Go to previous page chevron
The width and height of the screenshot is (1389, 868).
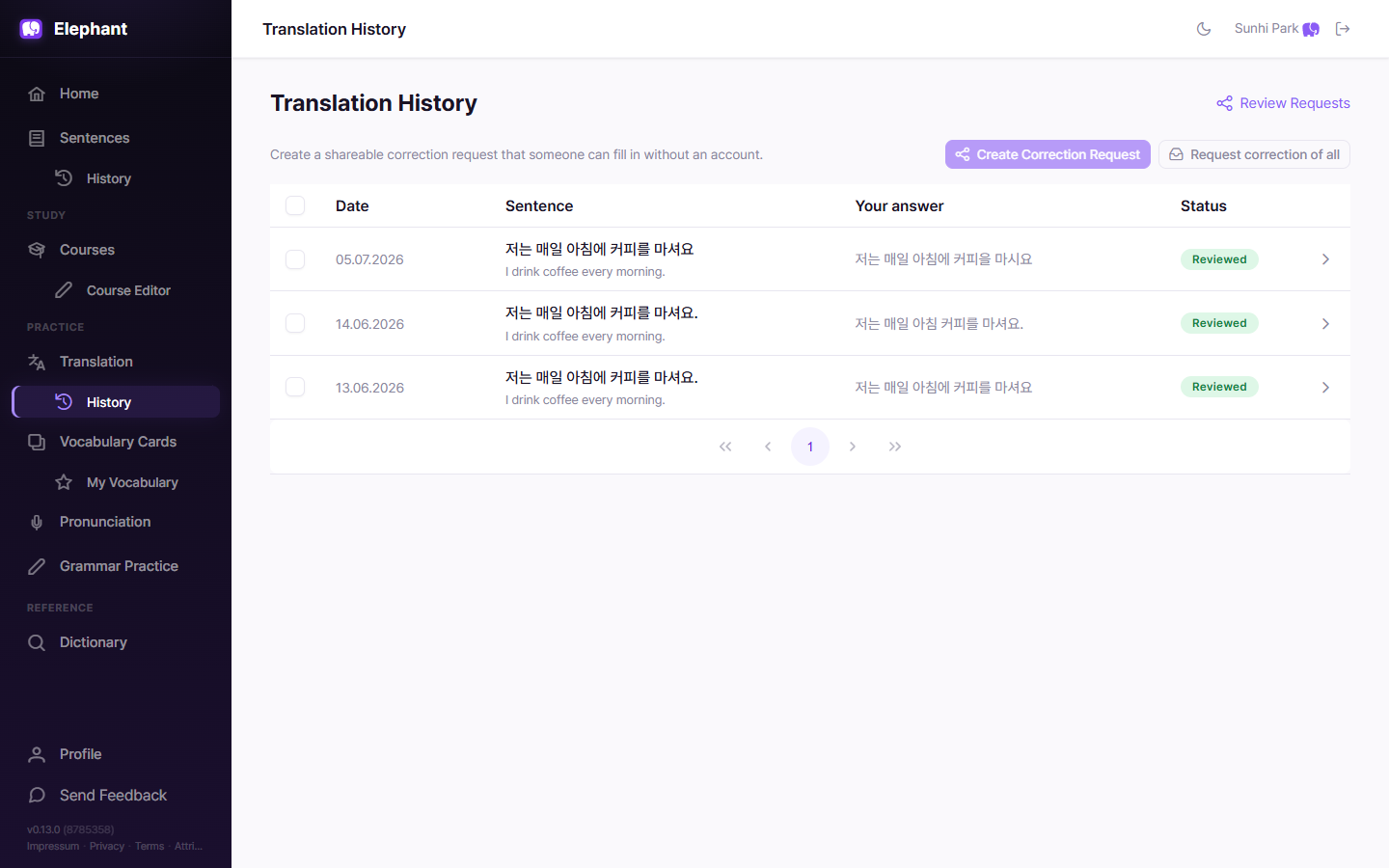(768, 447)
